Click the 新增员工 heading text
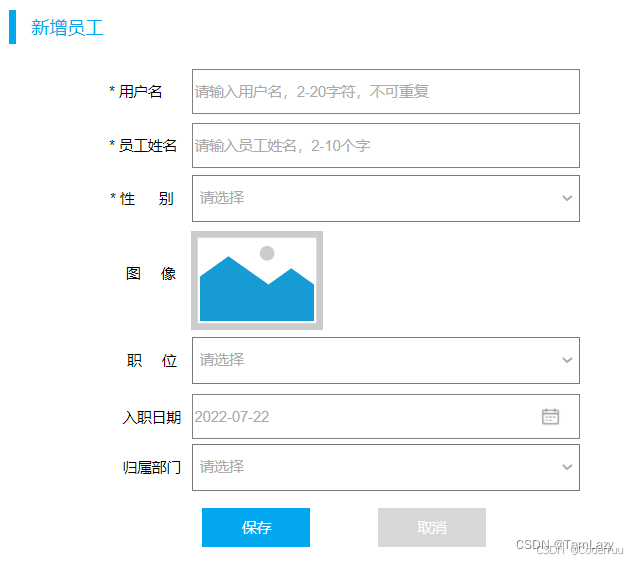 pos(67,28)
